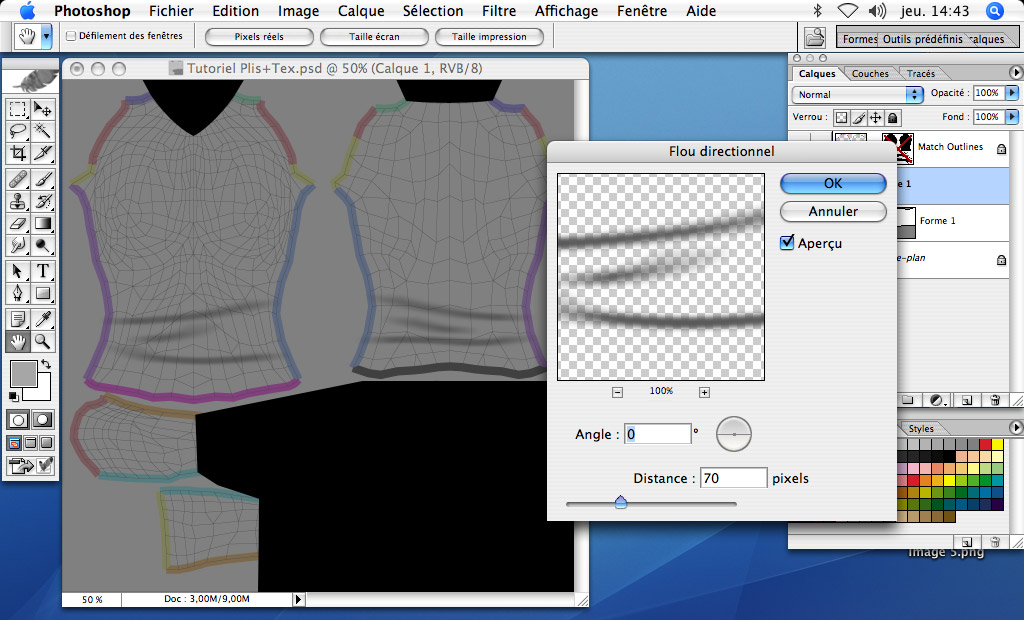Toggle the Aperçu preview checkbox

click(x=788, y=243)
